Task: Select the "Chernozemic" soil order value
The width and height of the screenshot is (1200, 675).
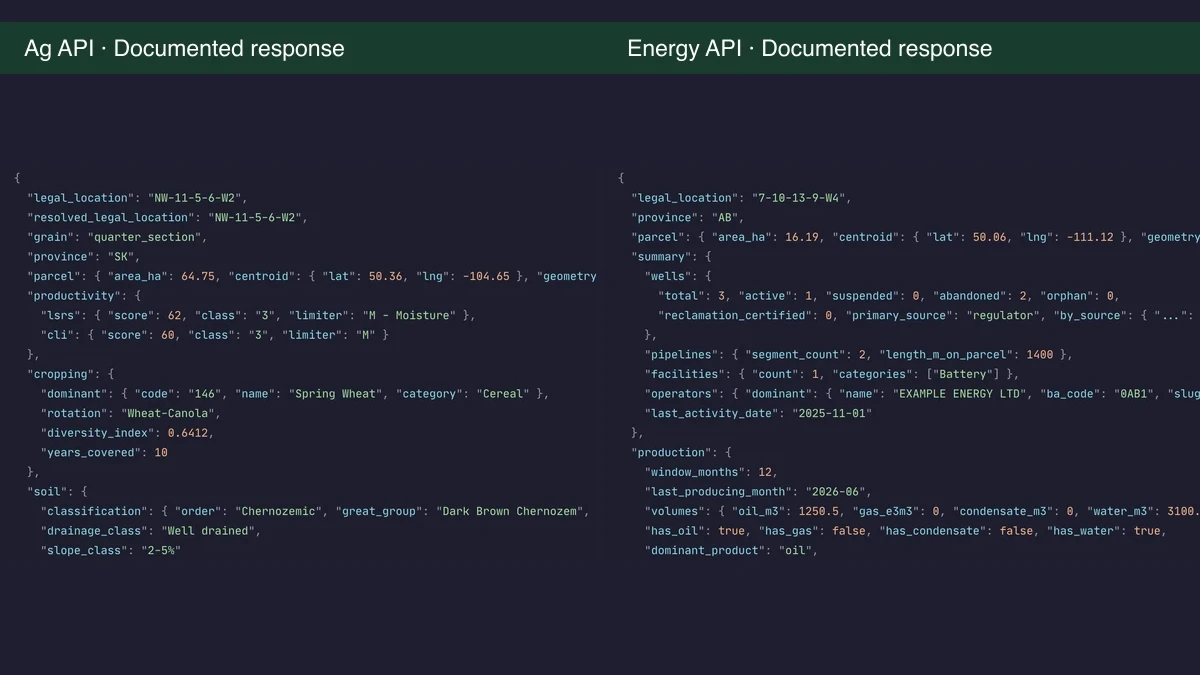Action: click(279, 511)
